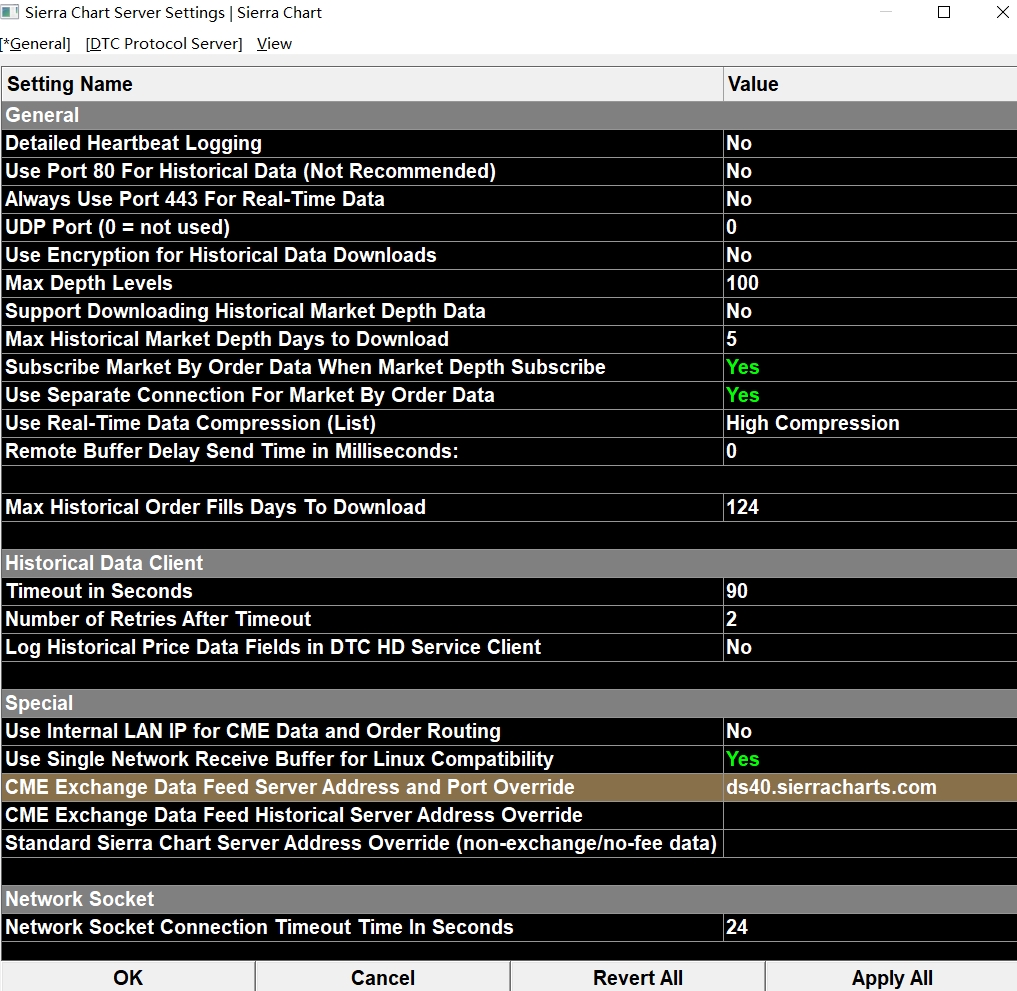Toggle Detailed Heartbeat Logging value

click(870, 143)
